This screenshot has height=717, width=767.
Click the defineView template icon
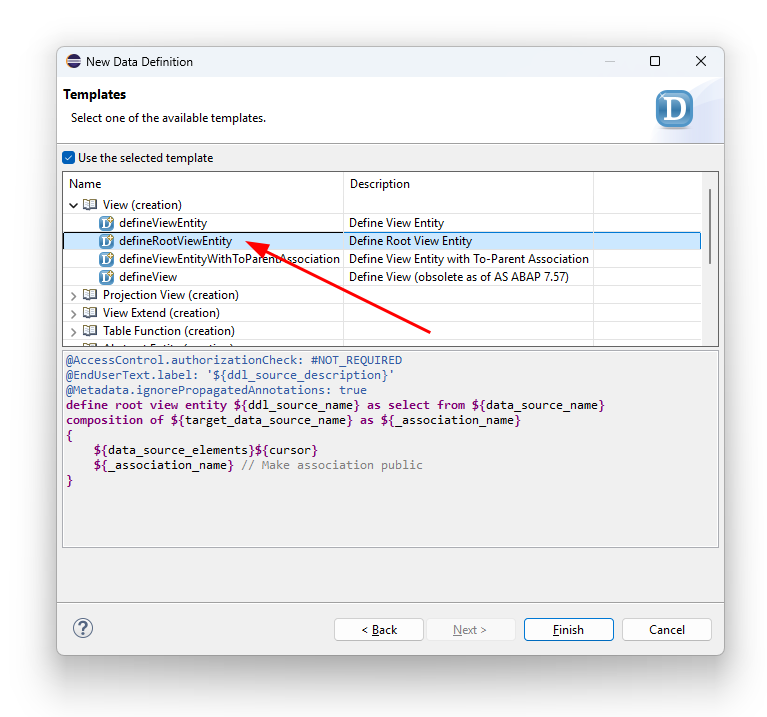106,277
